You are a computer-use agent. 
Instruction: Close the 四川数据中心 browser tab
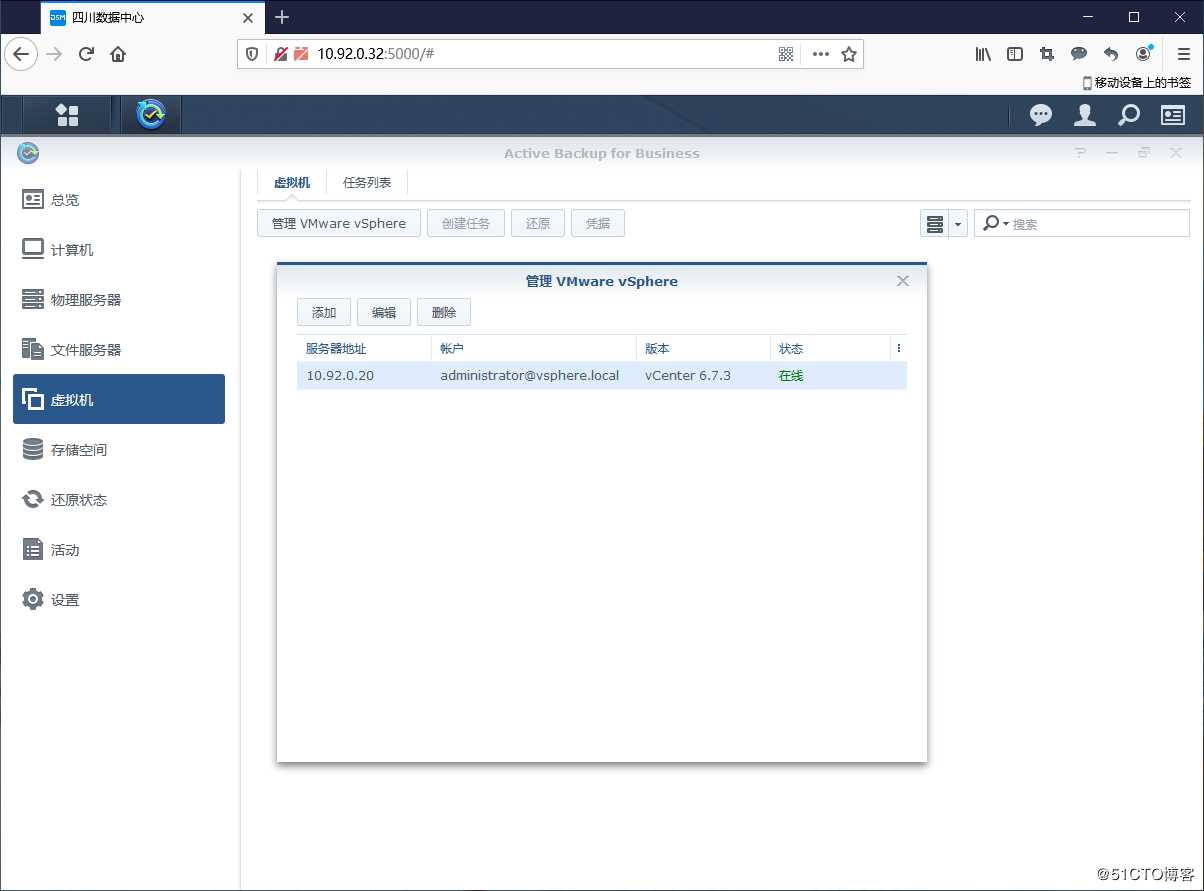[247, 17]
